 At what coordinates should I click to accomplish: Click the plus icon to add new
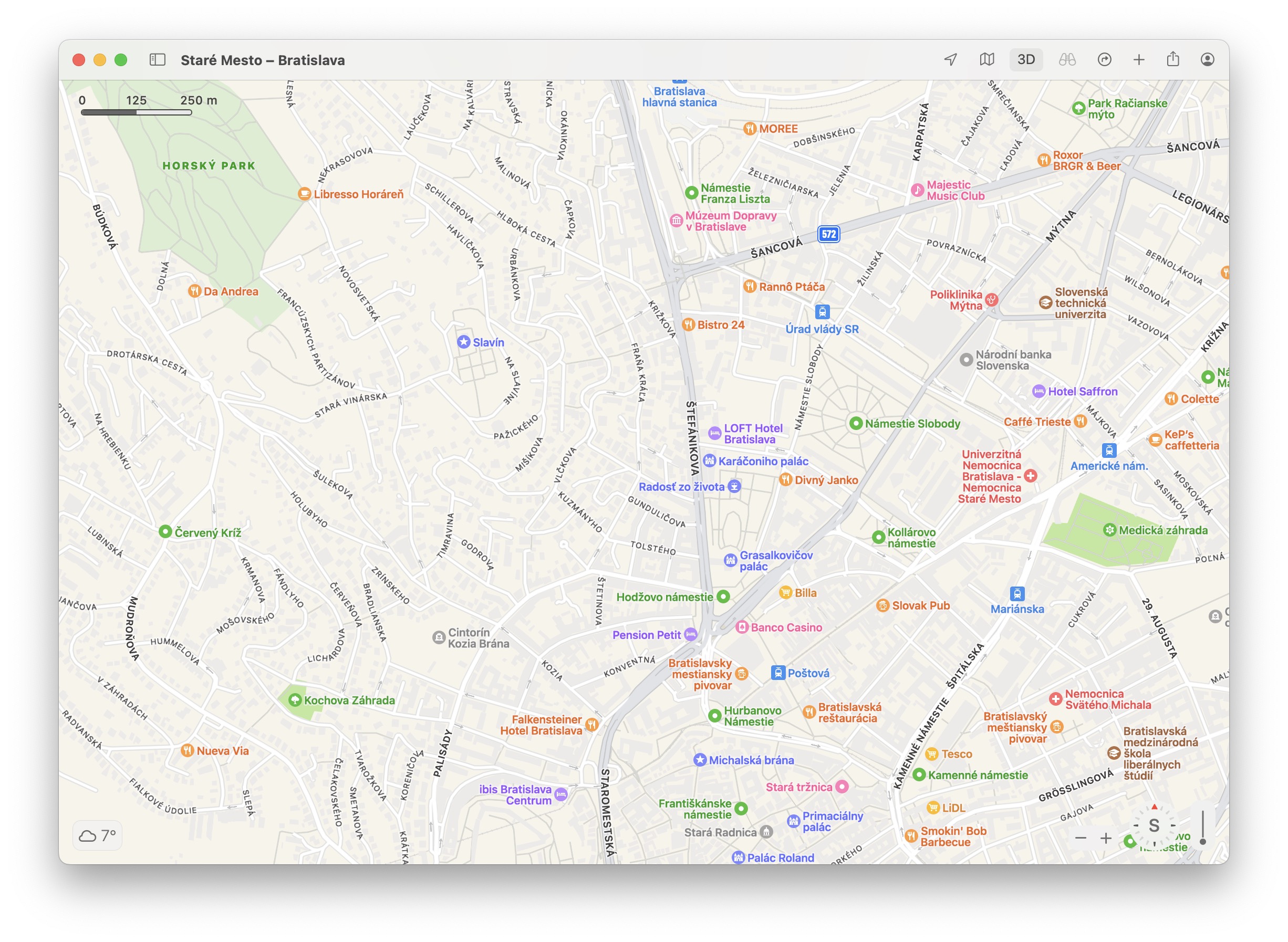1138,60
